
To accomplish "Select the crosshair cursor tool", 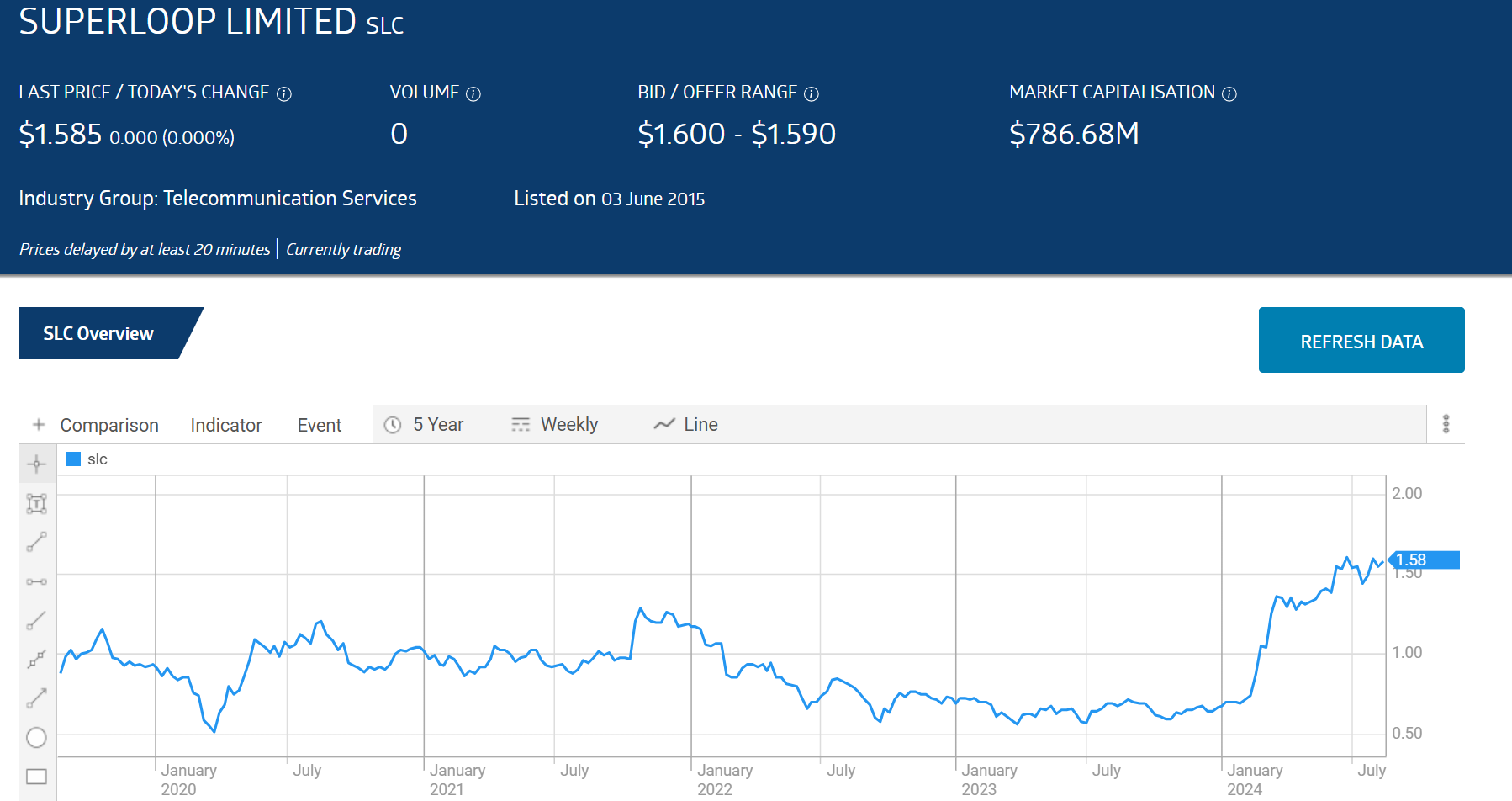I will click(x=36, y=464).
